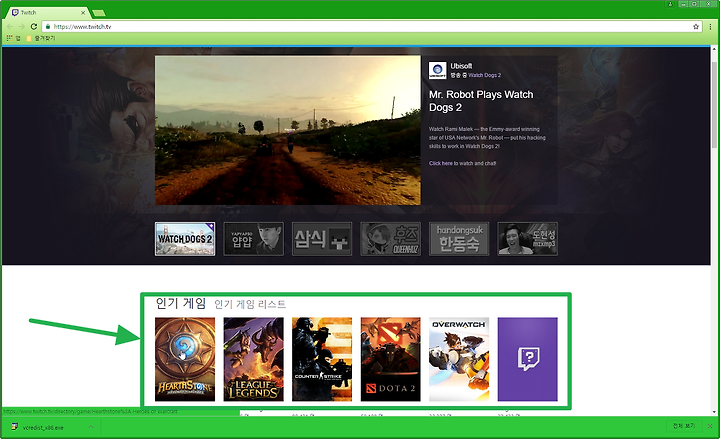The width and height of the screenshot is (720, 439).
Task: Open the League of Legends game cover
Action: 253,359
